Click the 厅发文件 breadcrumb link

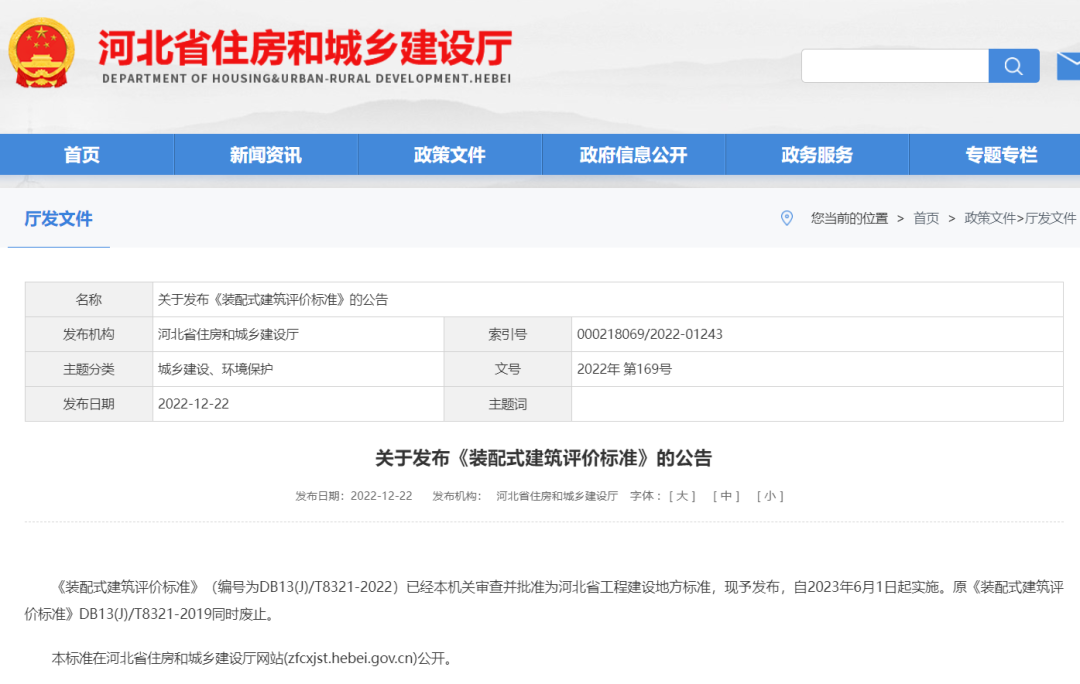(x=1050, y=218)
